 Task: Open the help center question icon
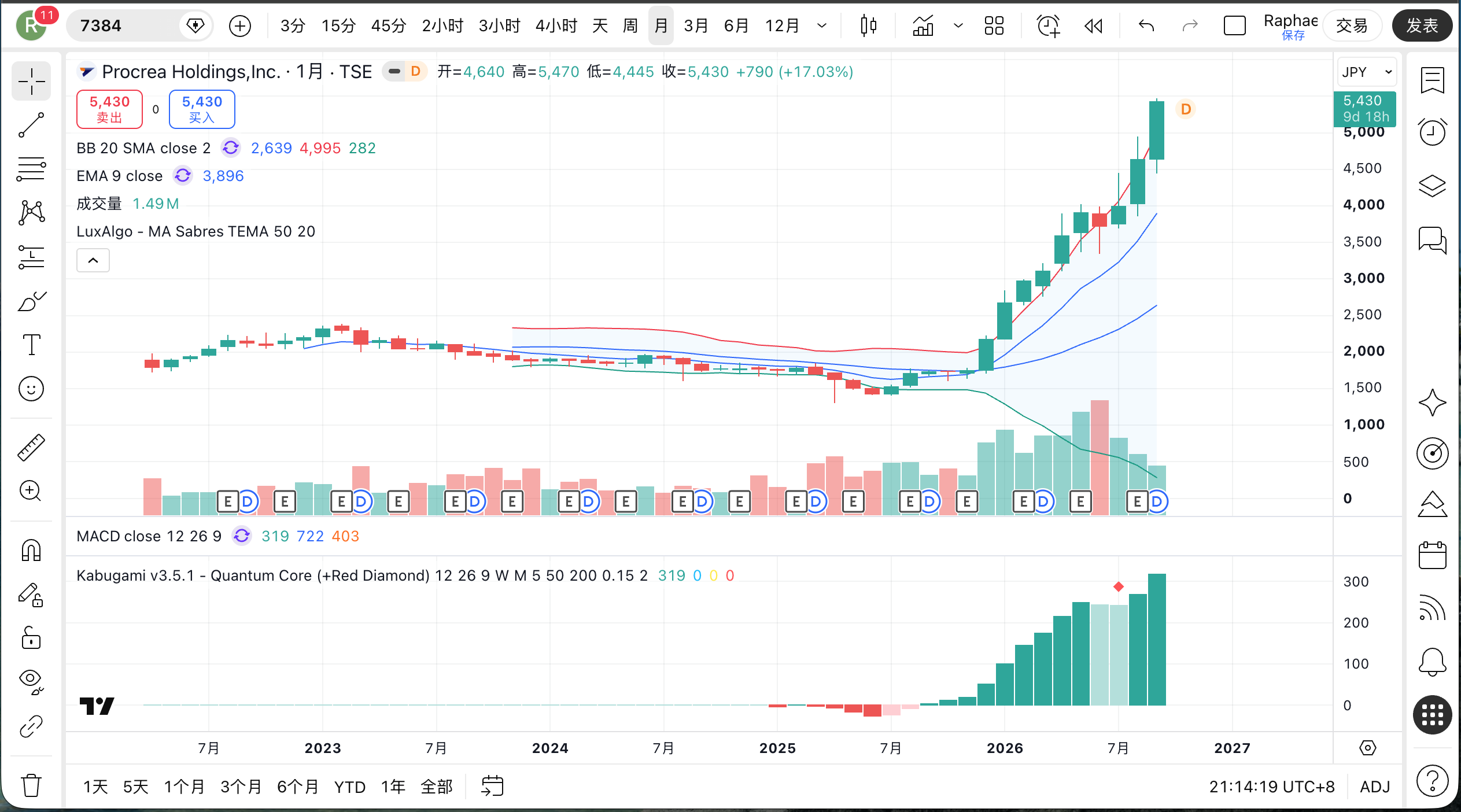click(x=1432, y=781)
